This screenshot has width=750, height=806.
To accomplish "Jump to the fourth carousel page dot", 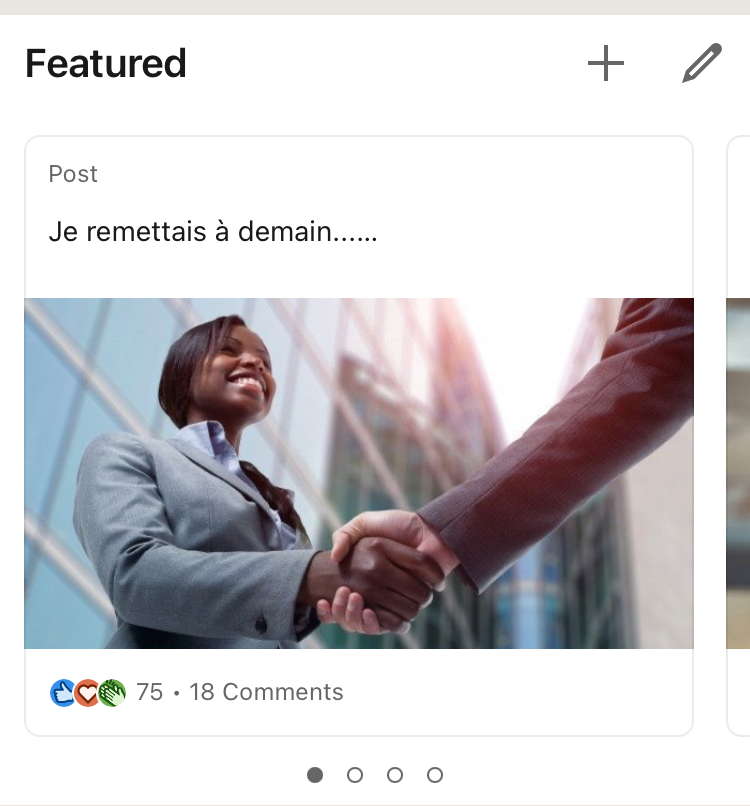I will 435,775.
